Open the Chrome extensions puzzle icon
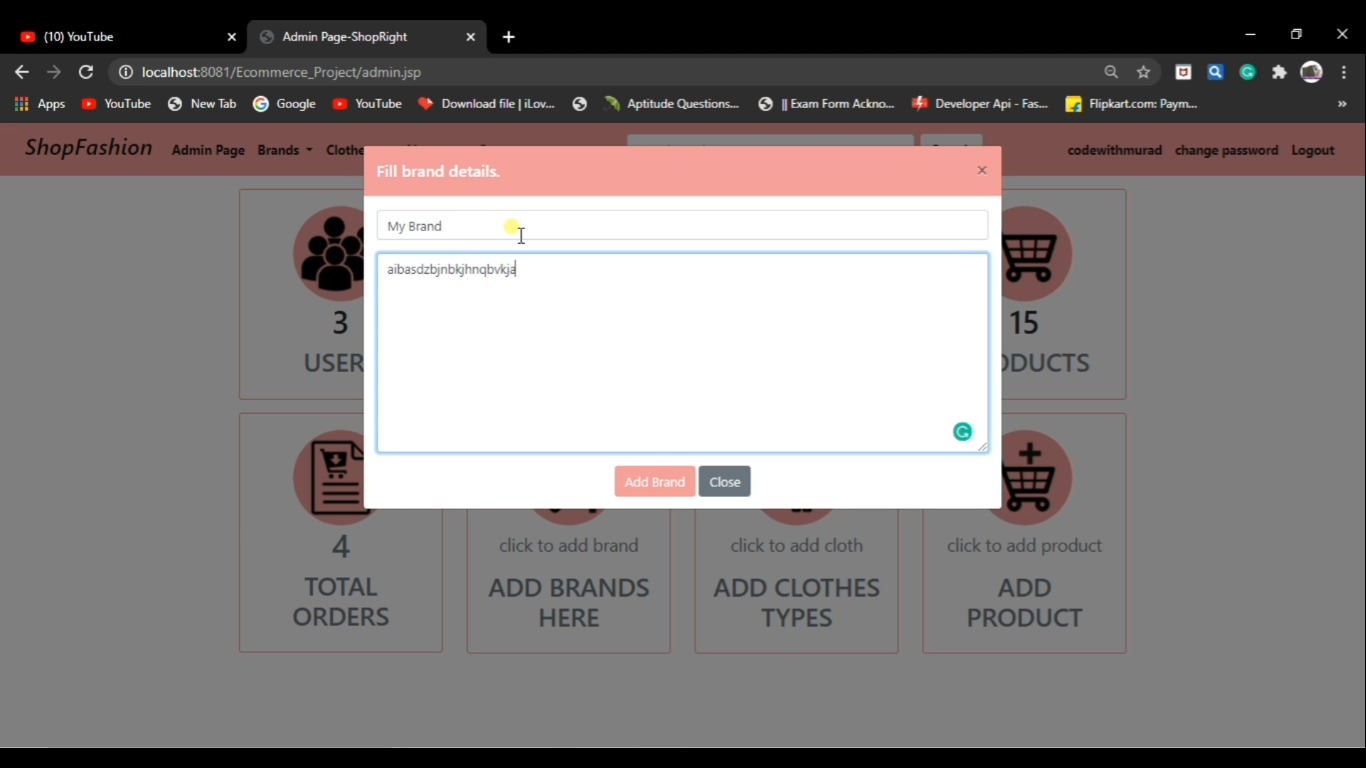The height and width of the screenshot is (768, 1366). tap(1279, 72)
